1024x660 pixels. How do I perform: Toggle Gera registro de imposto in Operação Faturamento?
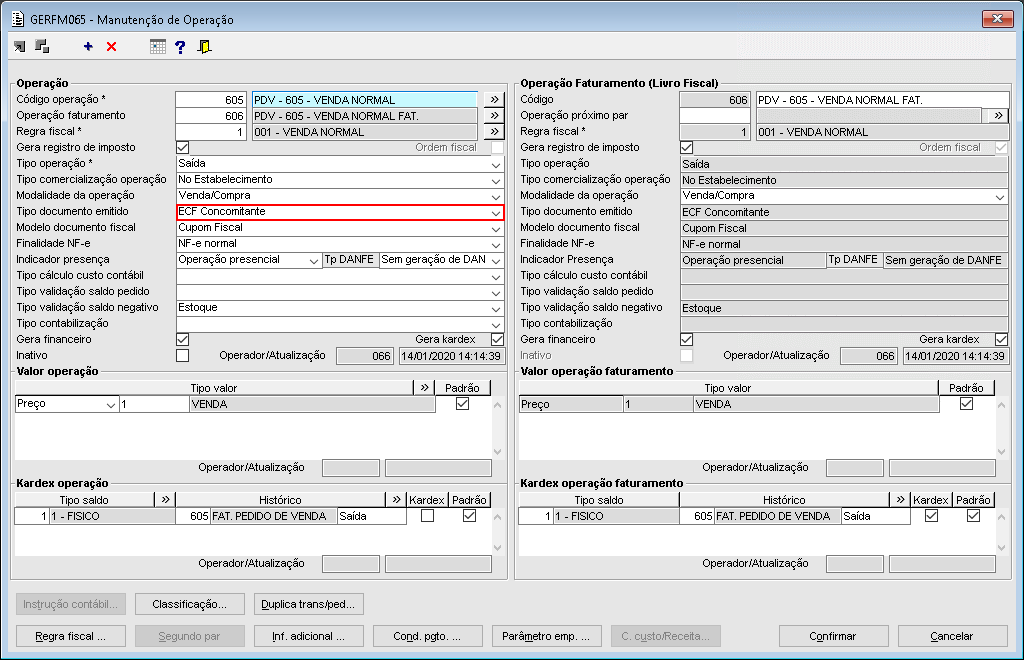click(686, 148)
